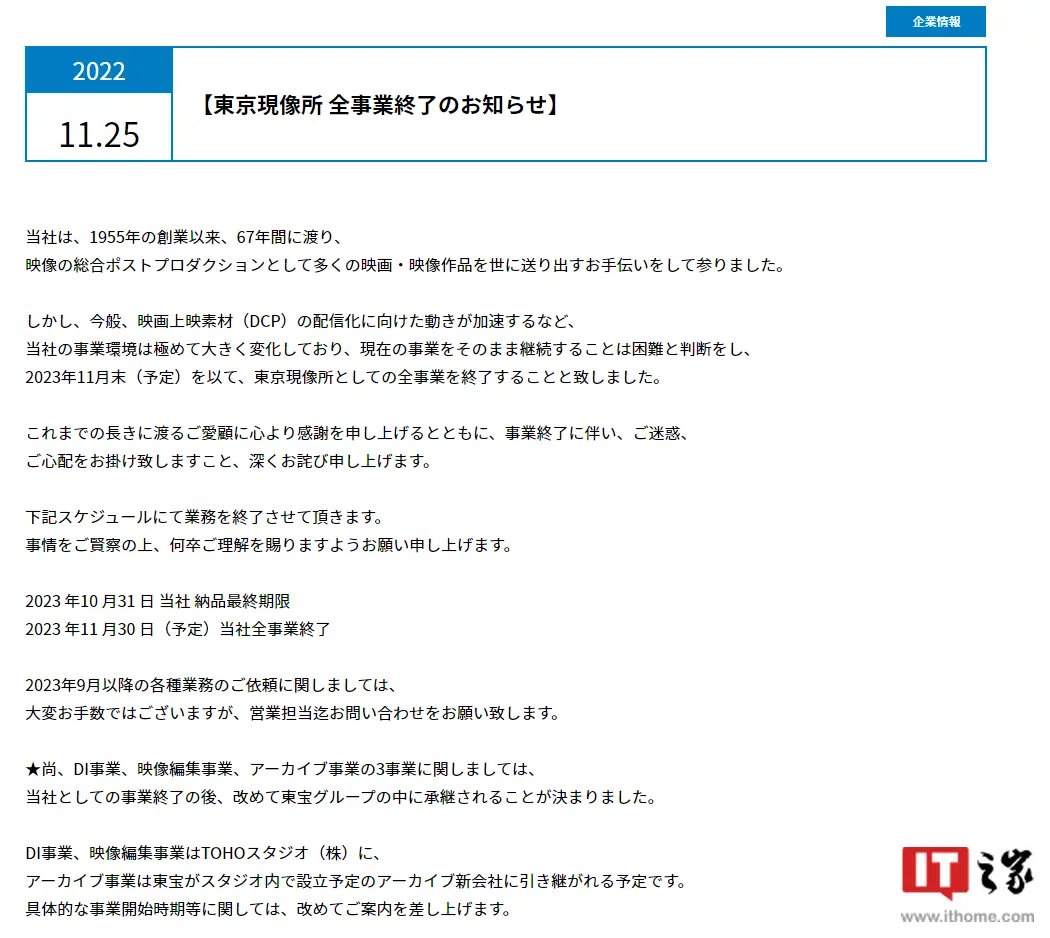The width and height of the screenshot is (1050, 938).
Task: Click line starting ご心配をお掛け致しますこと
Action: tap(229, 462)
